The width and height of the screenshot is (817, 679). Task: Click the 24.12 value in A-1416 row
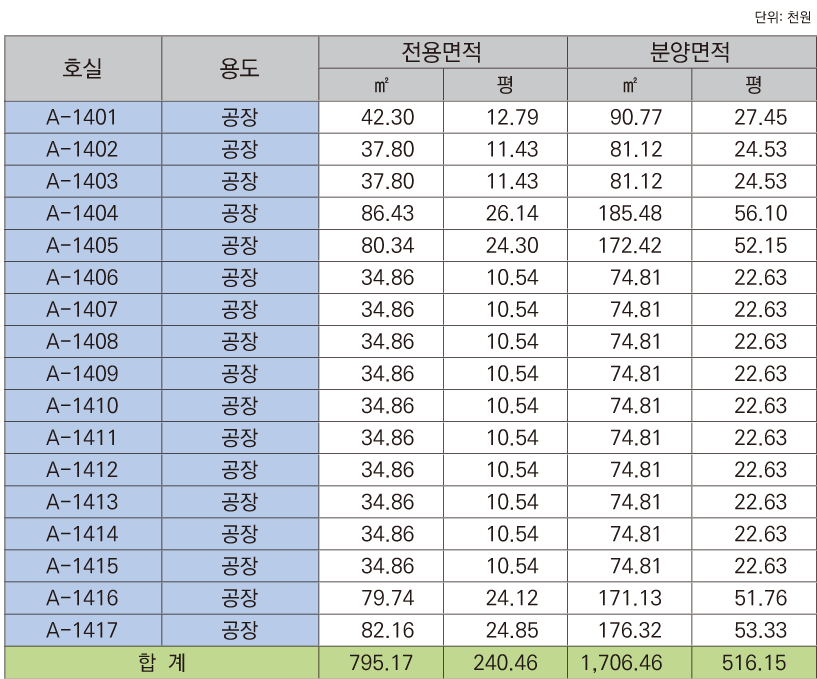[512, 598]
